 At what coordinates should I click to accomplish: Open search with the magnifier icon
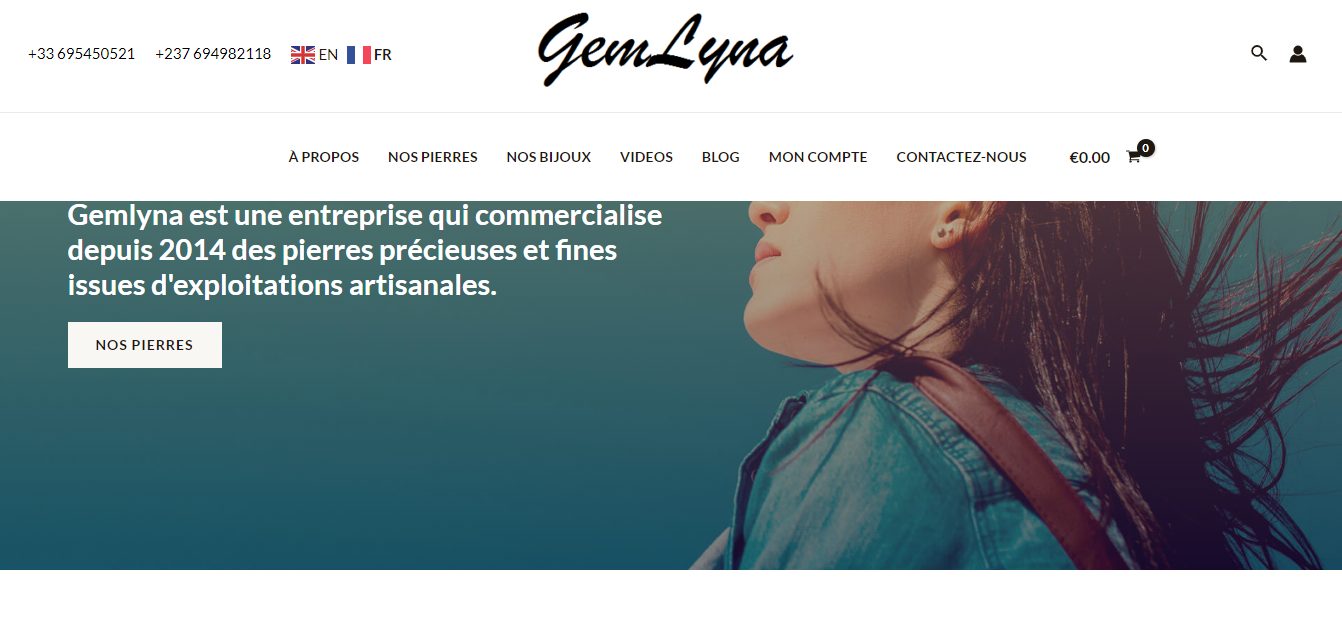[1259, 53]
